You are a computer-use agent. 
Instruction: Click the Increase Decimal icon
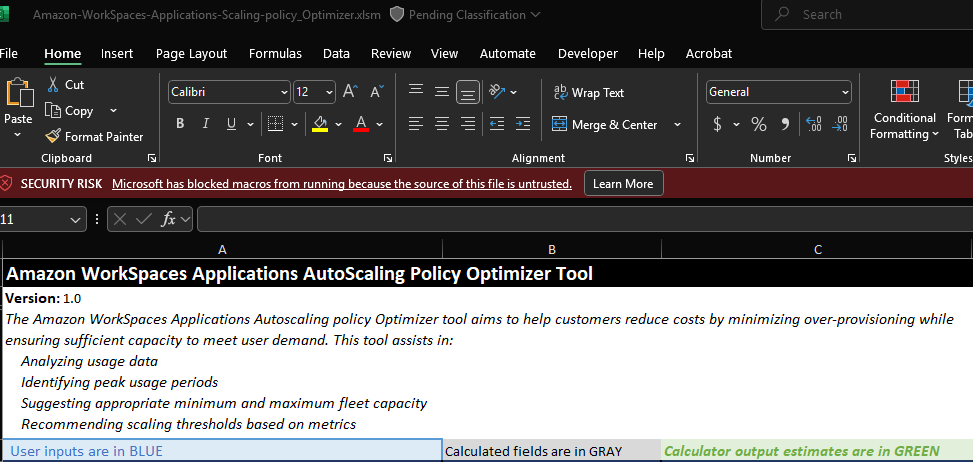click(814, 125)
